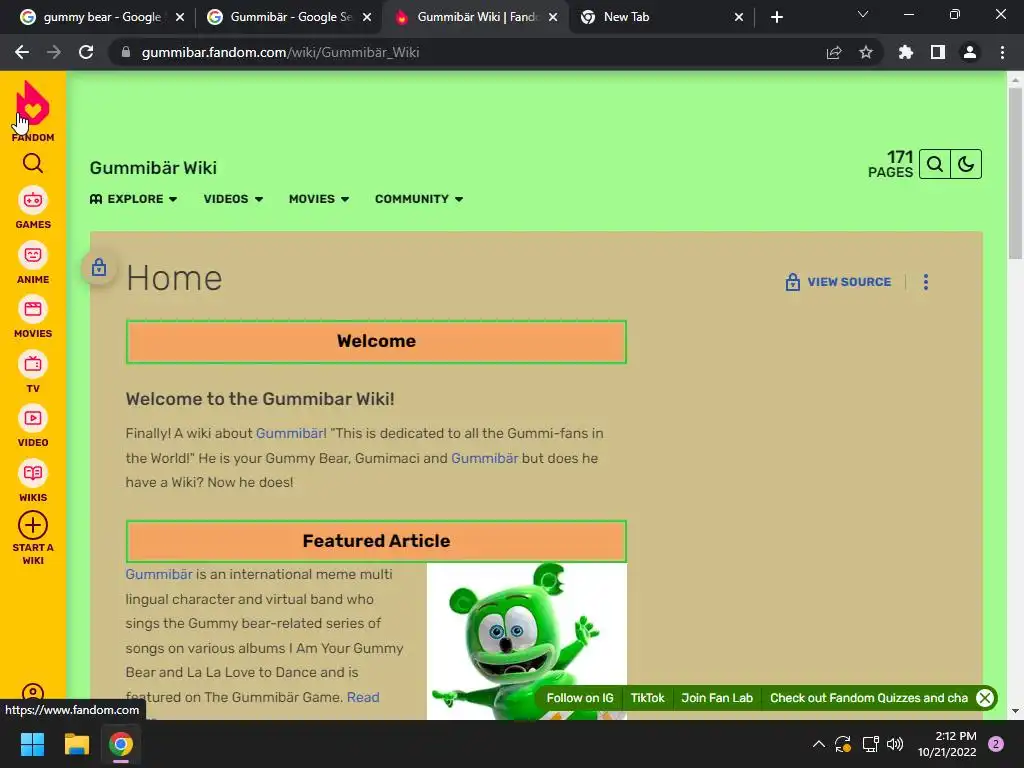Show hidden system tray icons
Screen dimensions: 1024x768
click(818, 744)
